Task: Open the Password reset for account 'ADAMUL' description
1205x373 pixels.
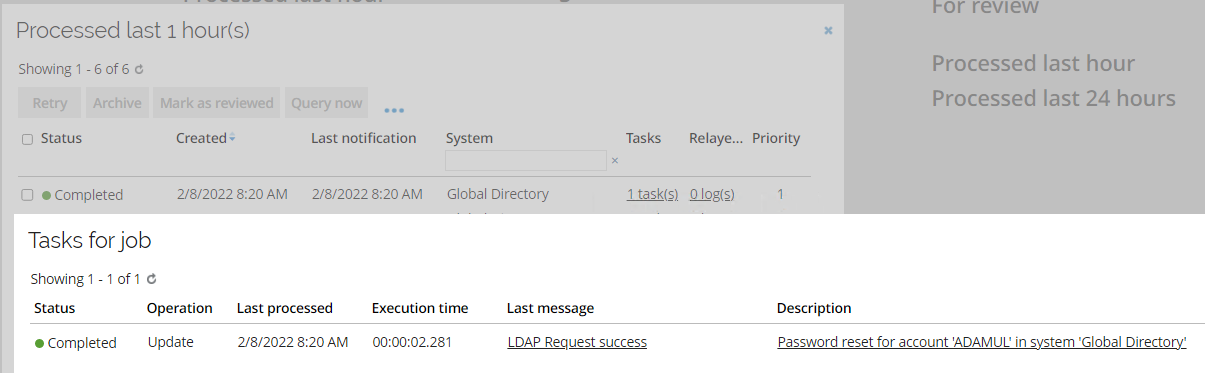Action: pos(982,342)
